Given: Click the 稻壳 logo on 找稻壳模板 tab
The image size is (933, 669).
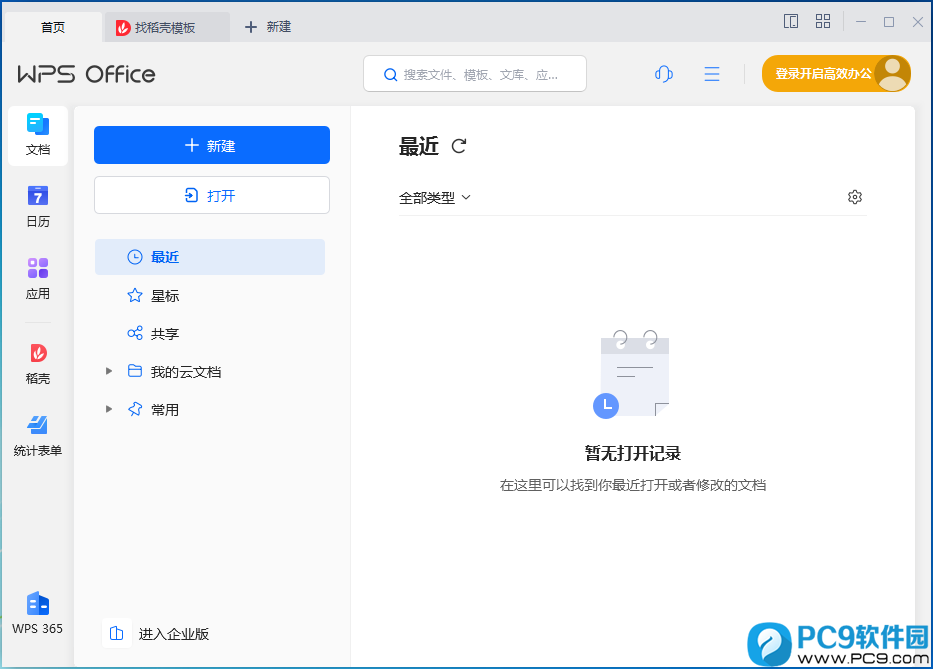Looking at the screenshot, I should 123,27.
